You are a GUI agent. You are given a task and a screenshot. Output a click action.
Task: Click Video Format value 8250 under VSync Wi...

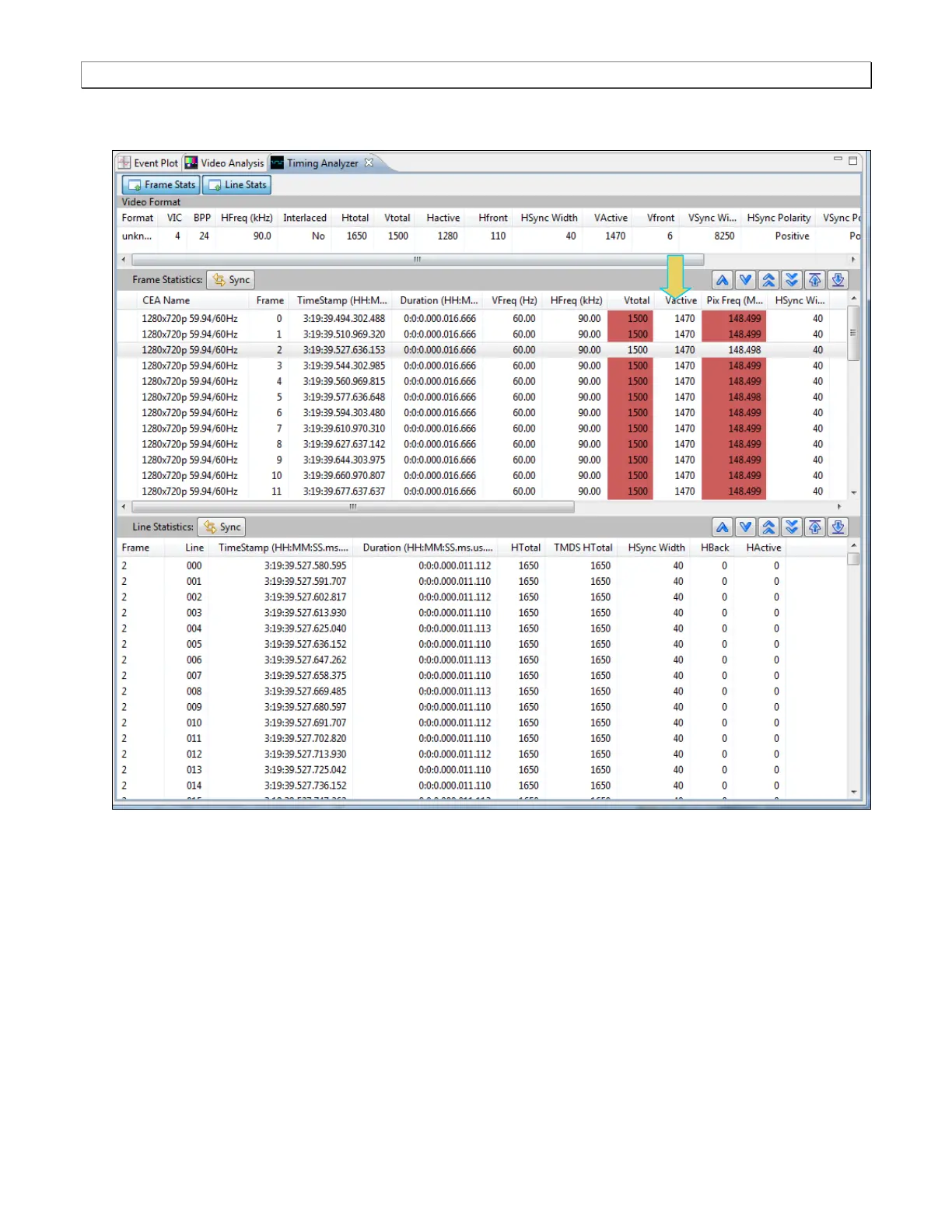click(724, 236)
